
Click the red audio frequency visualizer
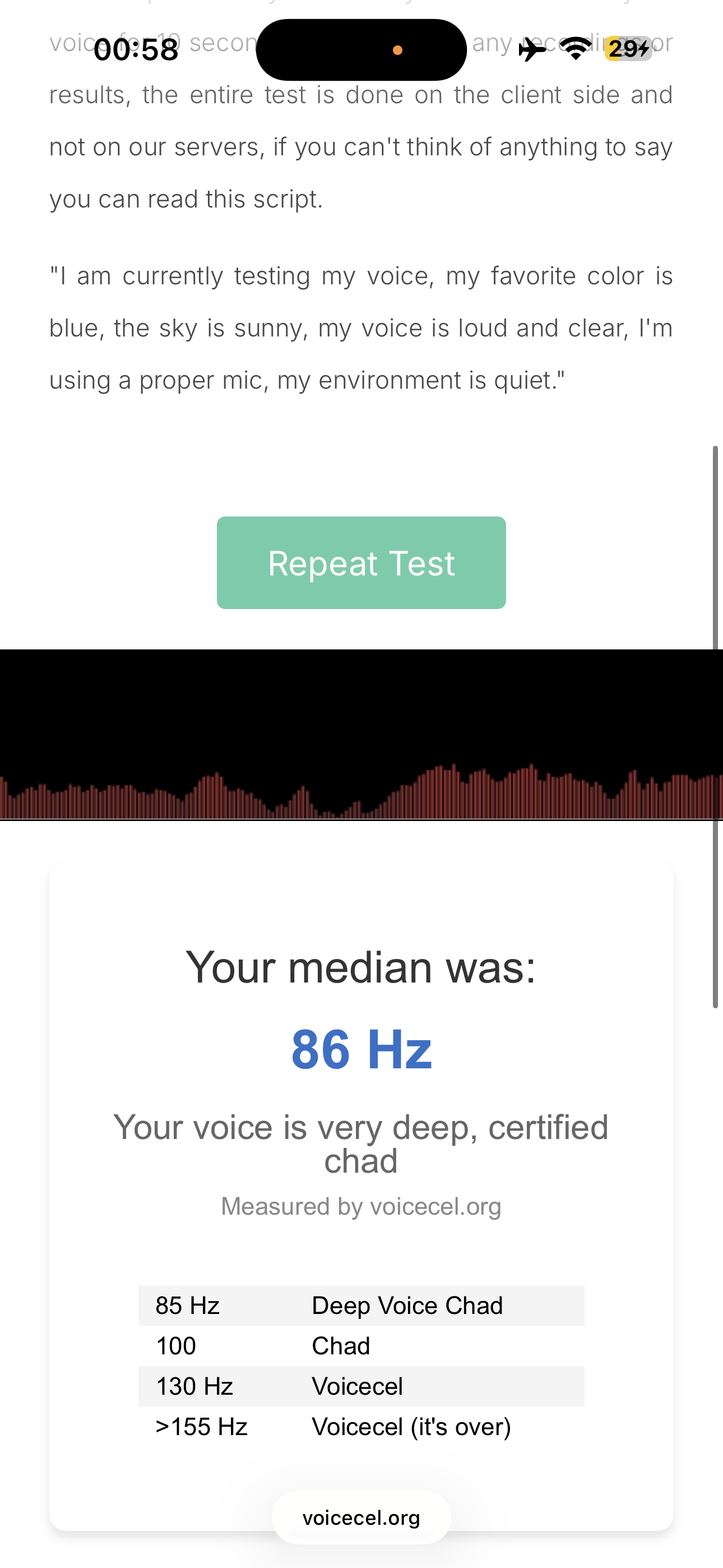point(361,790)
